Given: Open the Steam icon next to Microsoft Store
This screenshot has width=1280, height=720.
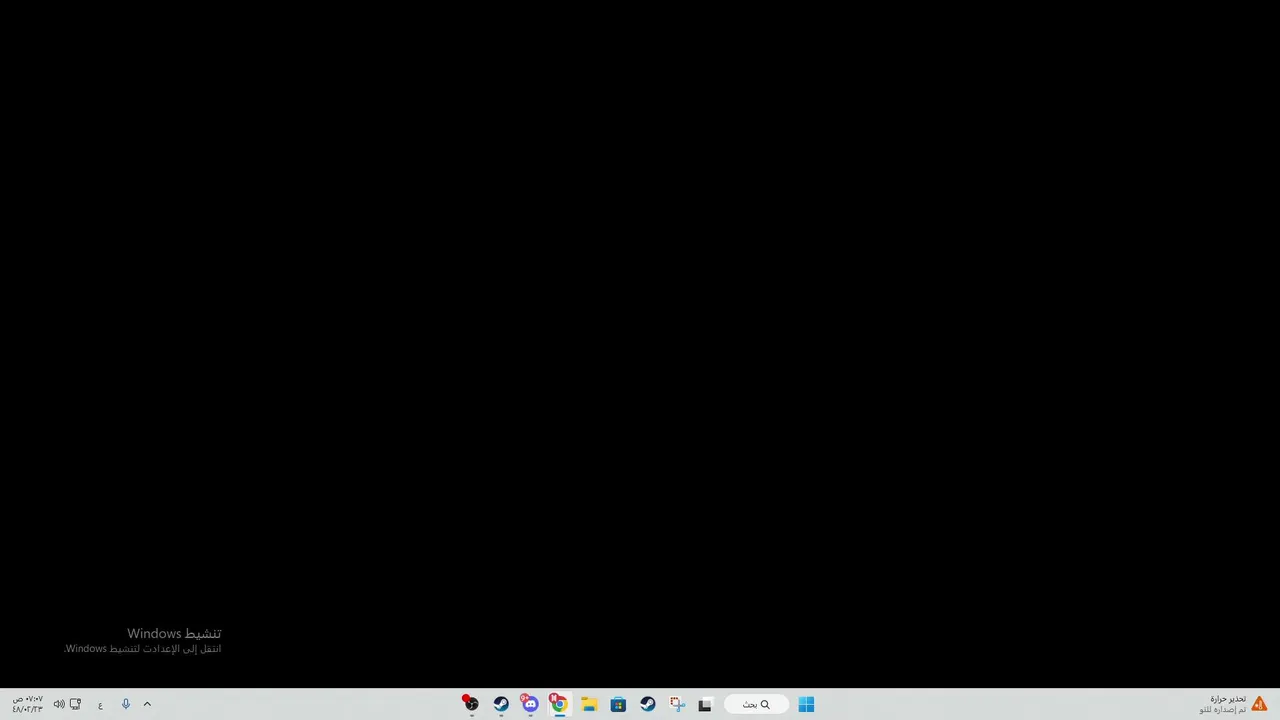Looking at the screenshot, I should point(648,704).
